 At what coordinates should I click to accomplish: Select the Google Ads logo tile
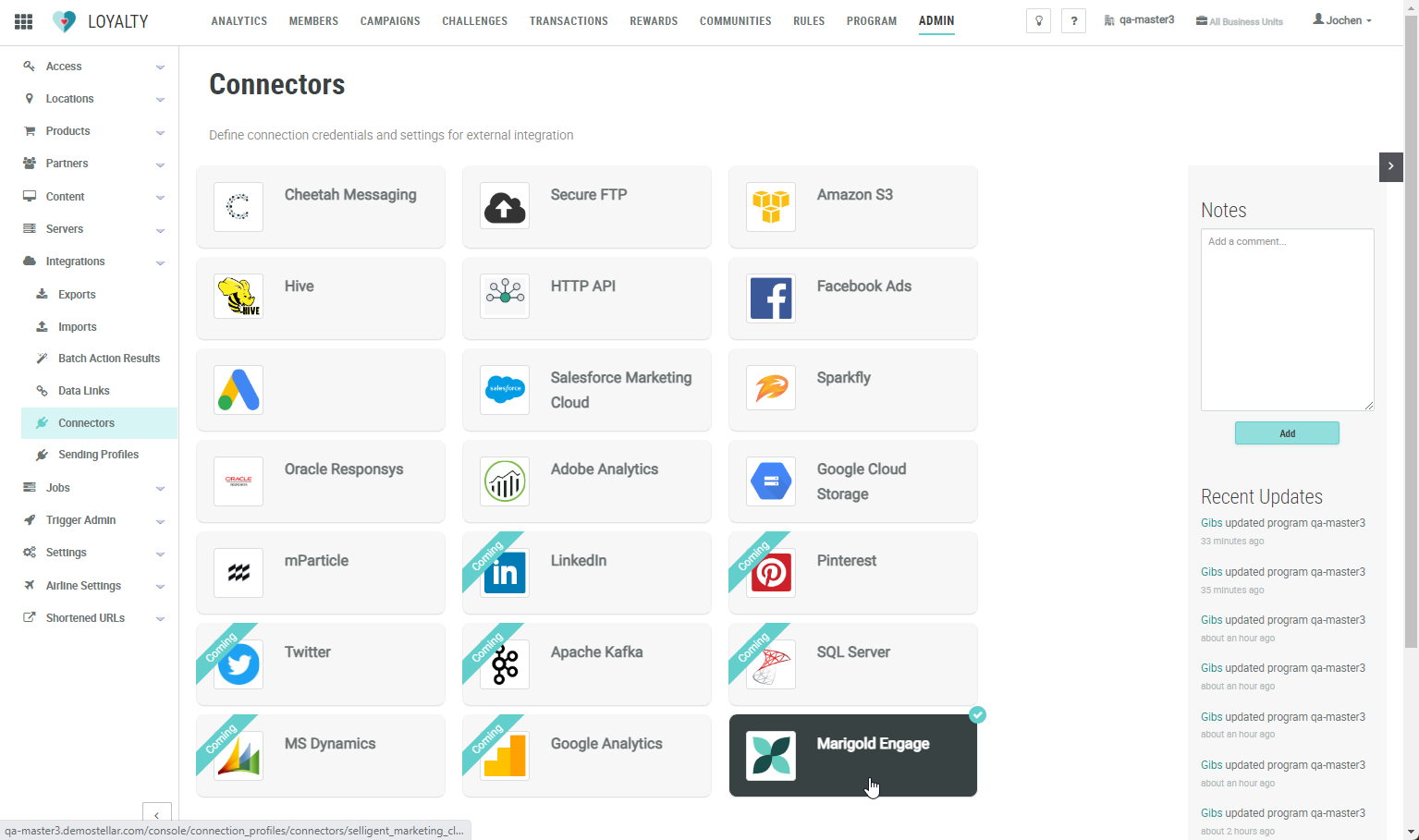point(239,389)
